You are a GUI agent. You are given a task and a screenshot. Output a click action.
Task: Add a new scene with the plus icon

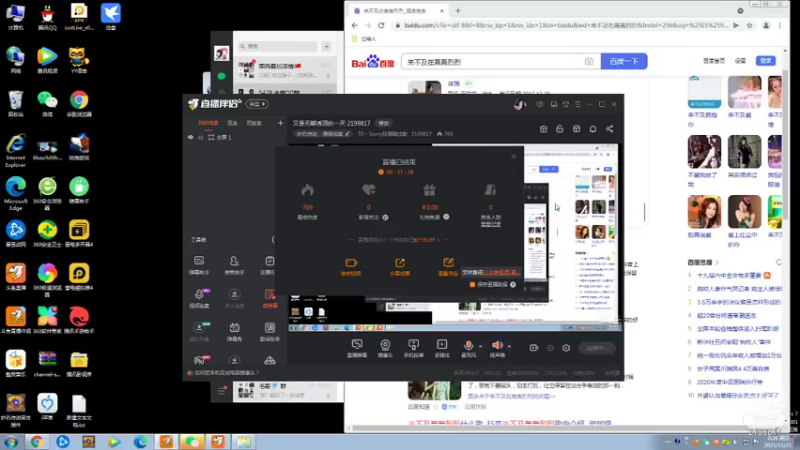click(x=280, y=123)
